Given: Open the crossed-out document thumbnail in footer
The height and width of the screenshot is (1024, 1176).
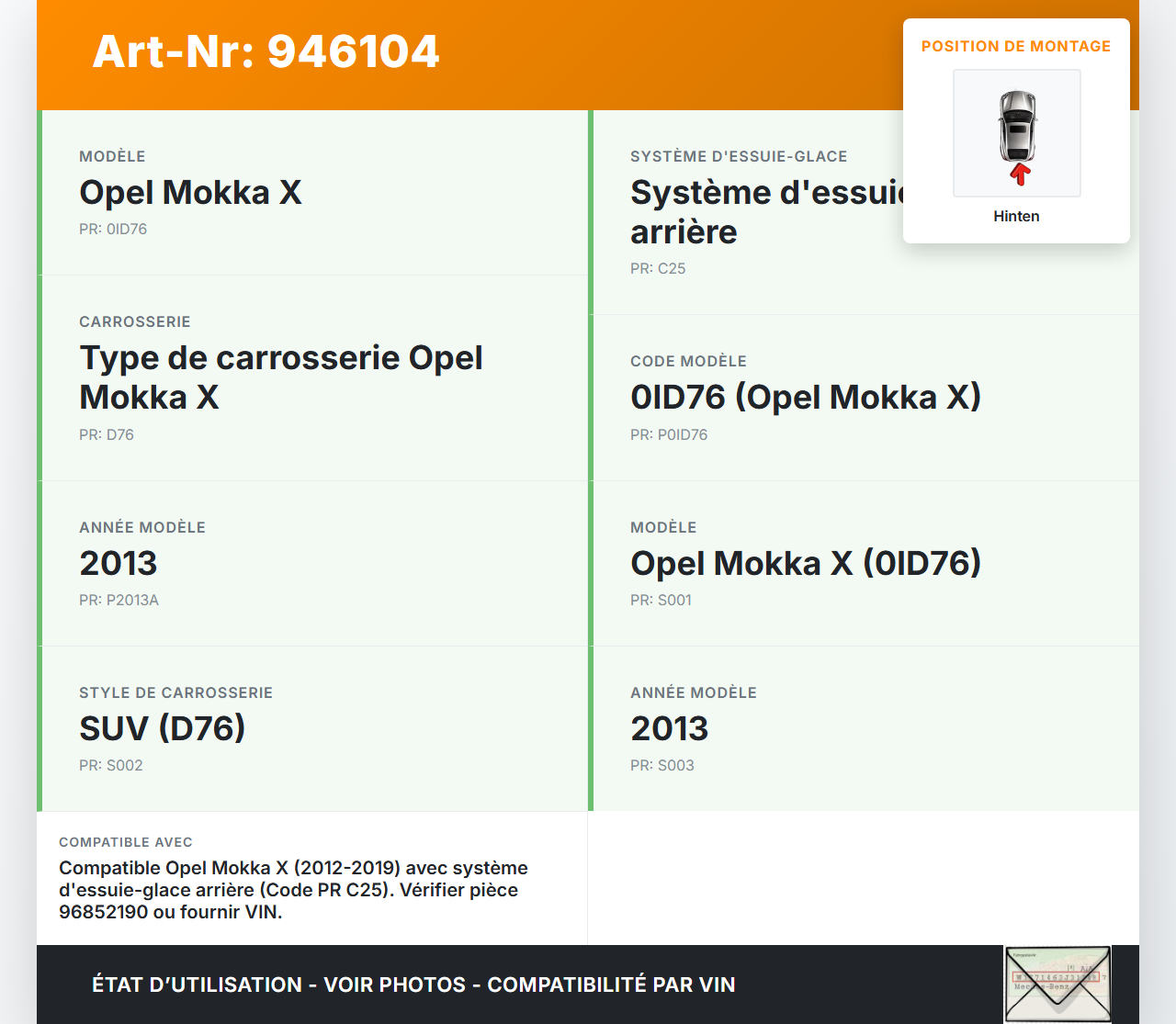Looking at the screenshot, I should [x=1057, y=985].
